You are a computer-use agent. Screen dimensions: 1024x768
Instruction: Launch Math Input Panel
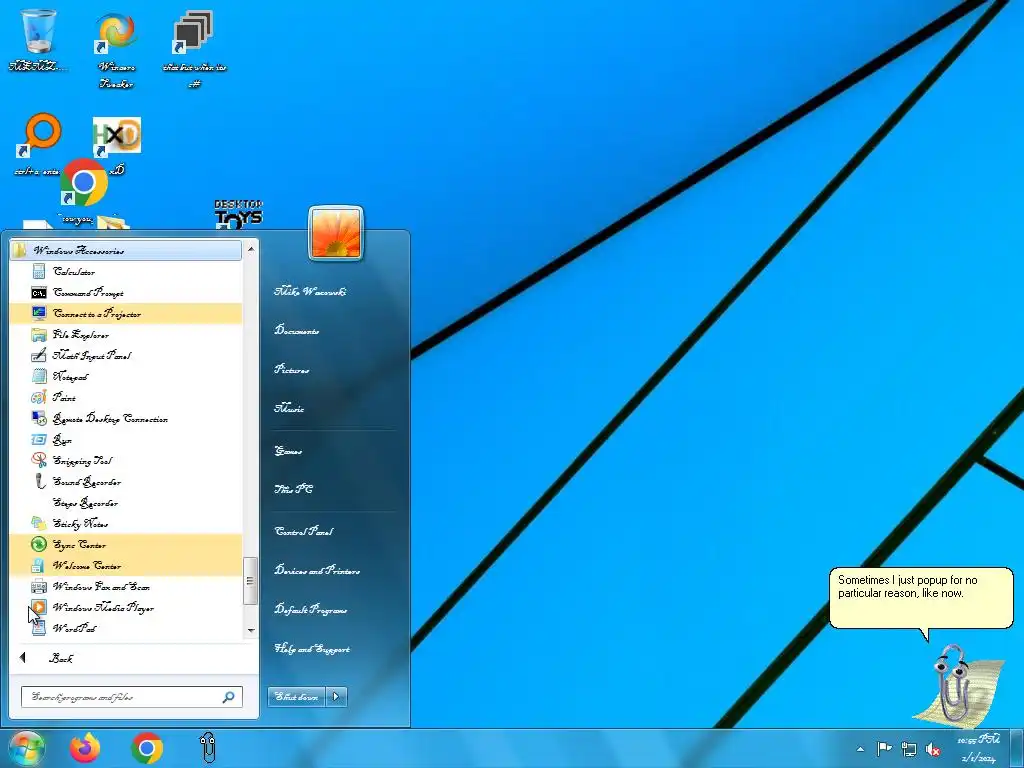[126, 355]
